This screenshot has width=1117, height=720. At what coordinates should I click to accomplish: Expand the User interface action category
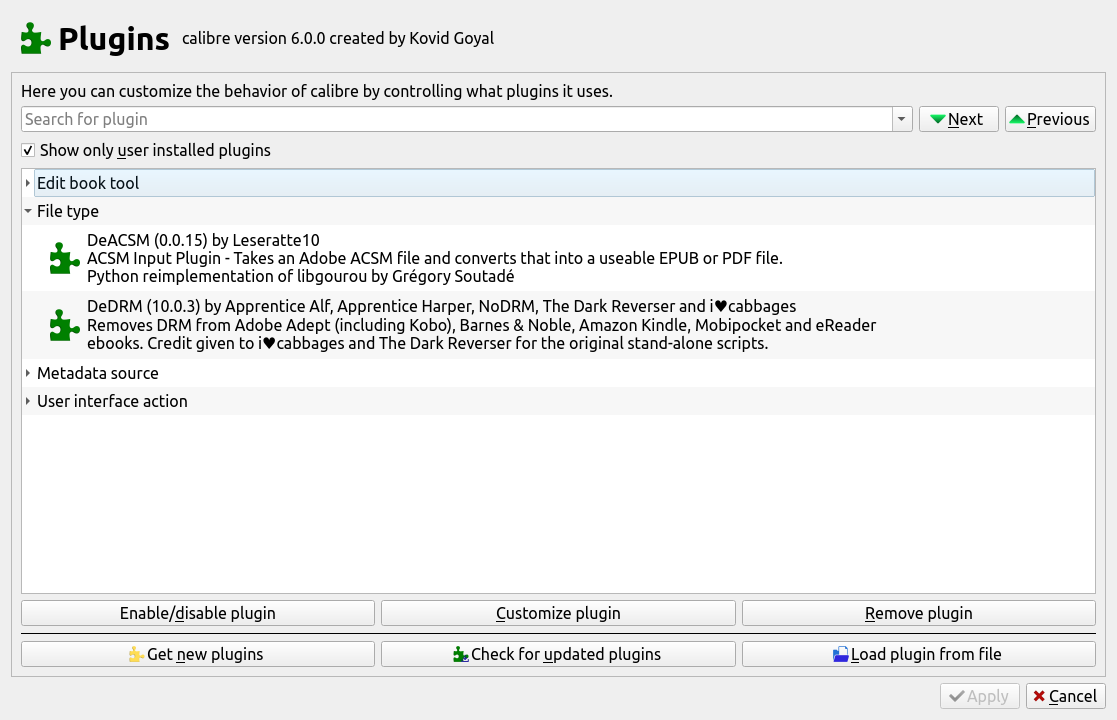pyautogui.click(x=28, y=401)
